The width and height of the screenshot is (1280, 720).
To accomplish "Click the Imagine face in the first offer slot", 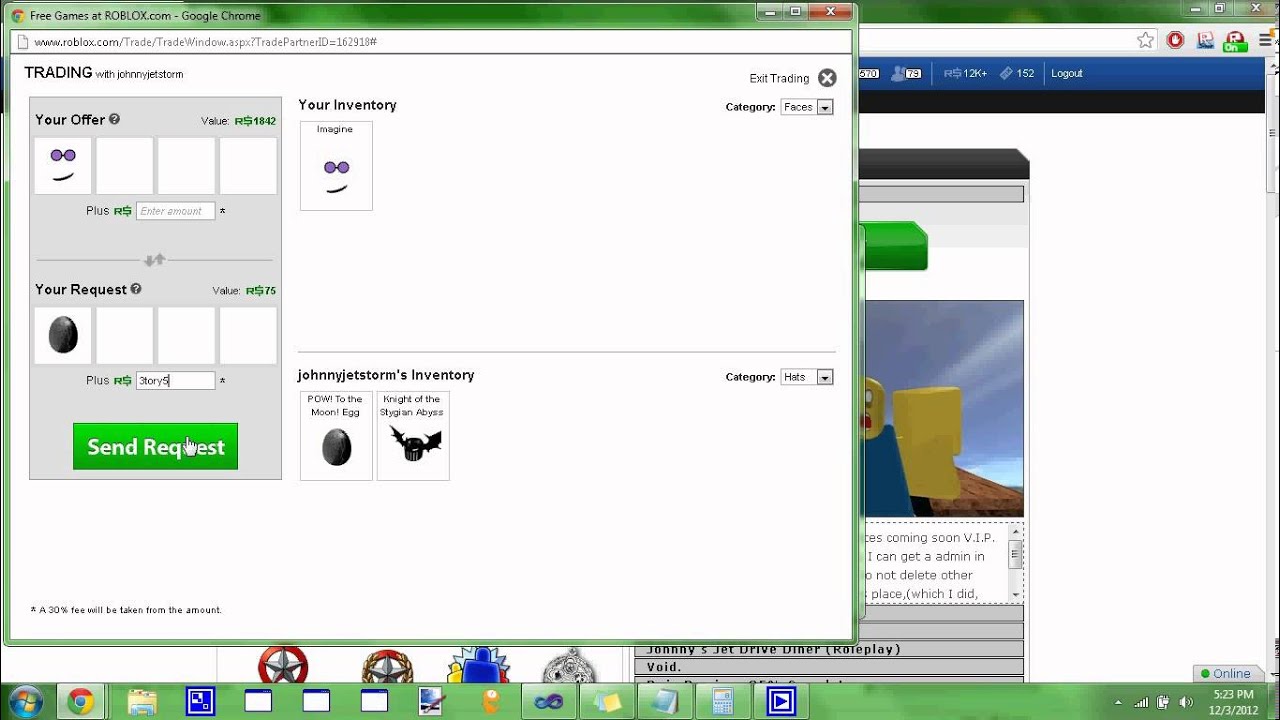I will pyautogui.click(x=63, y=165).
